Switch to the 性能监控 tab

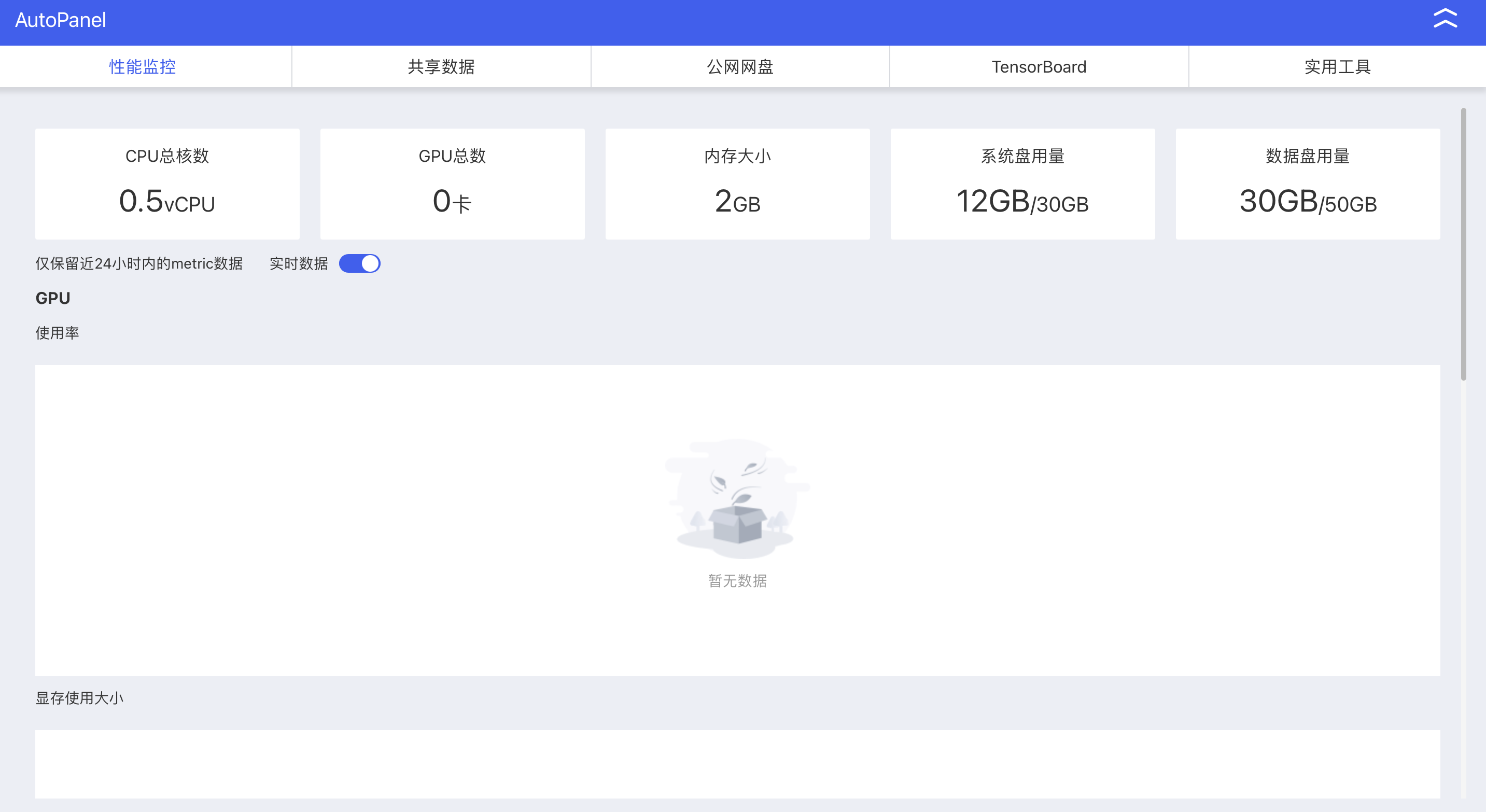click(143, 67)
